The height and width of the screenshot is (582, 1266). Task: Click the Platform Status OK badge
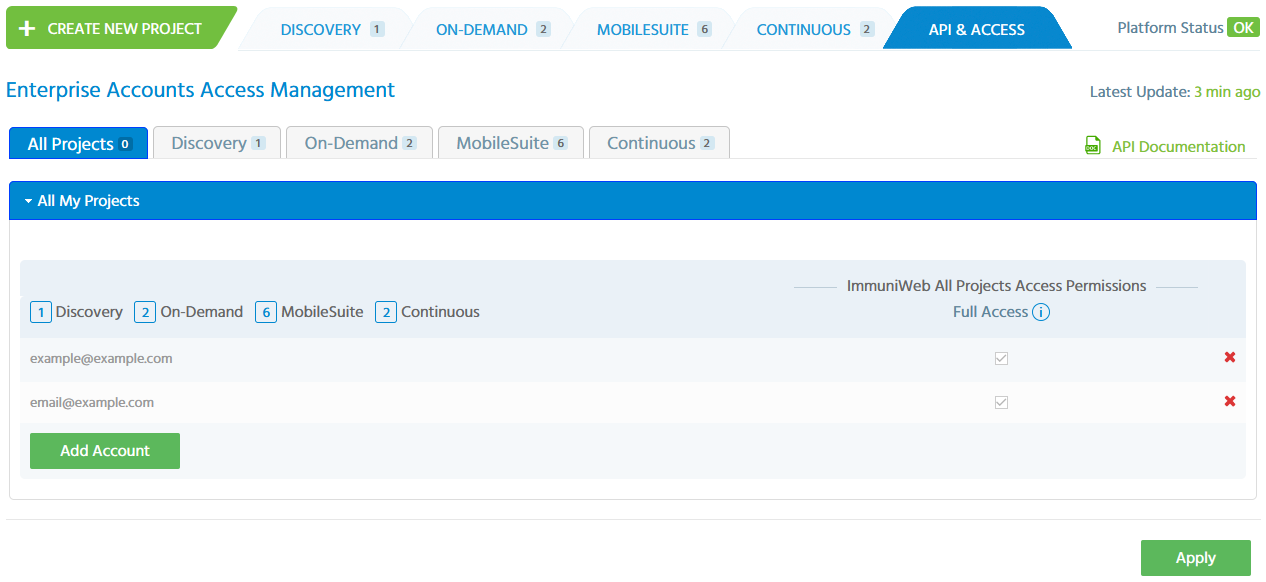coord(1243,28)
